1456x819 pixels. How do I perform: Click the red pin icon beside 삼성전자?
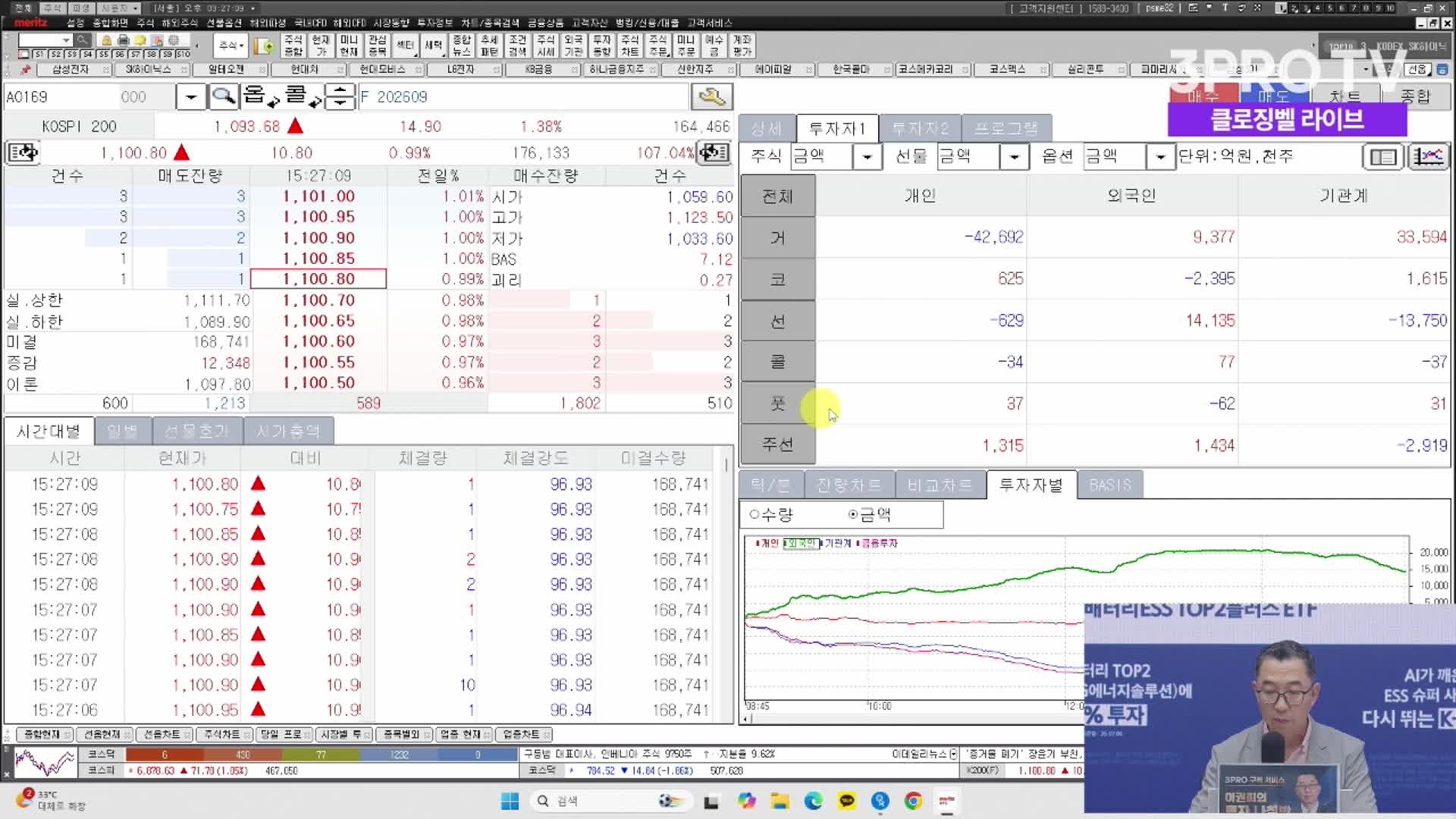(25, 70)
